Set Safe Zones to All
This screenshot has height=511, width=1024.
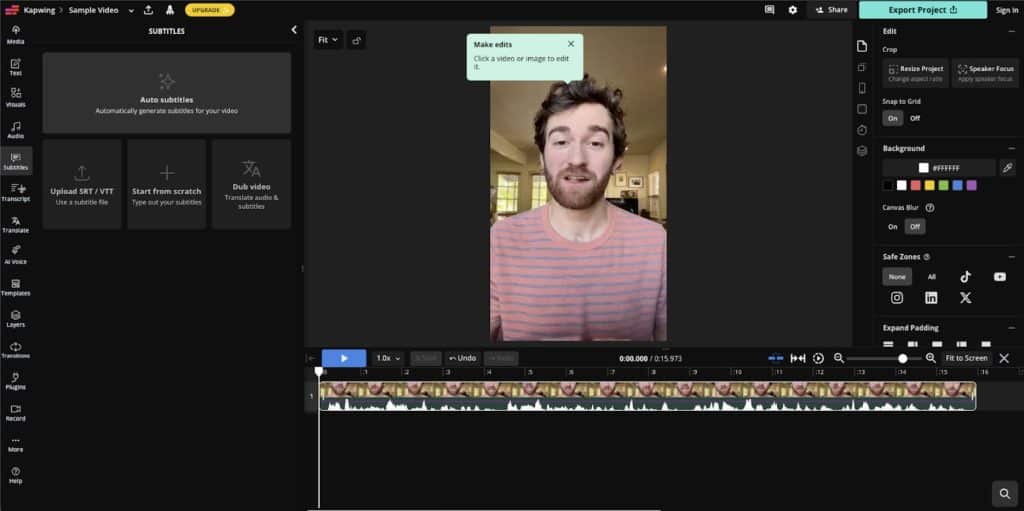(x=931, y=276)
